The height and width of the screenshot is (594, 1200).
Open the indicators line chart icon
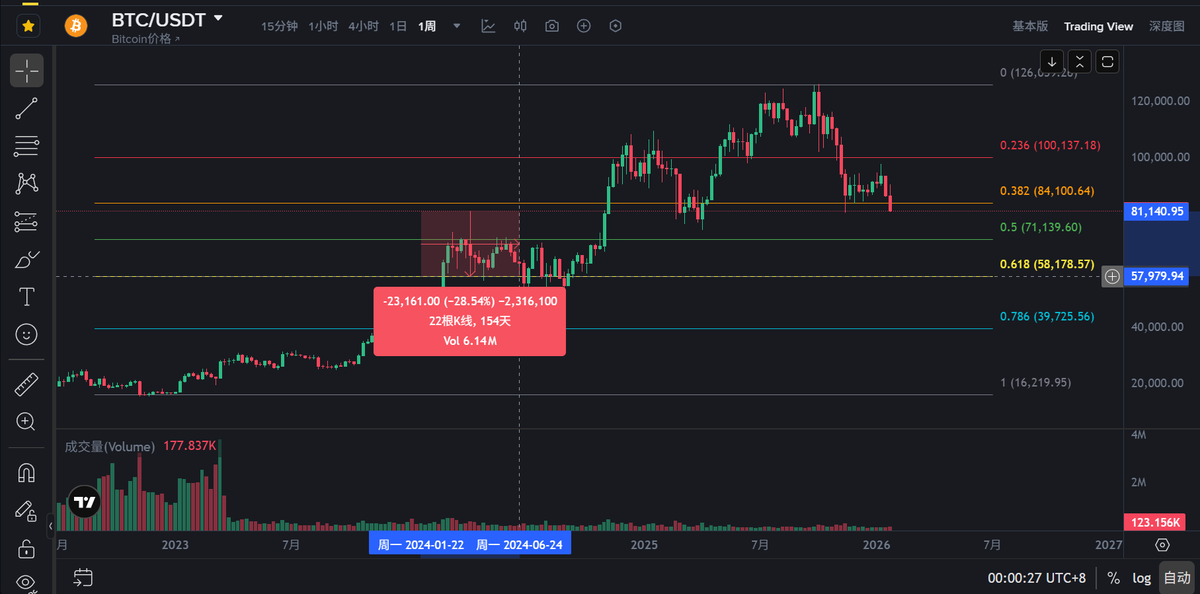point(488,26)
